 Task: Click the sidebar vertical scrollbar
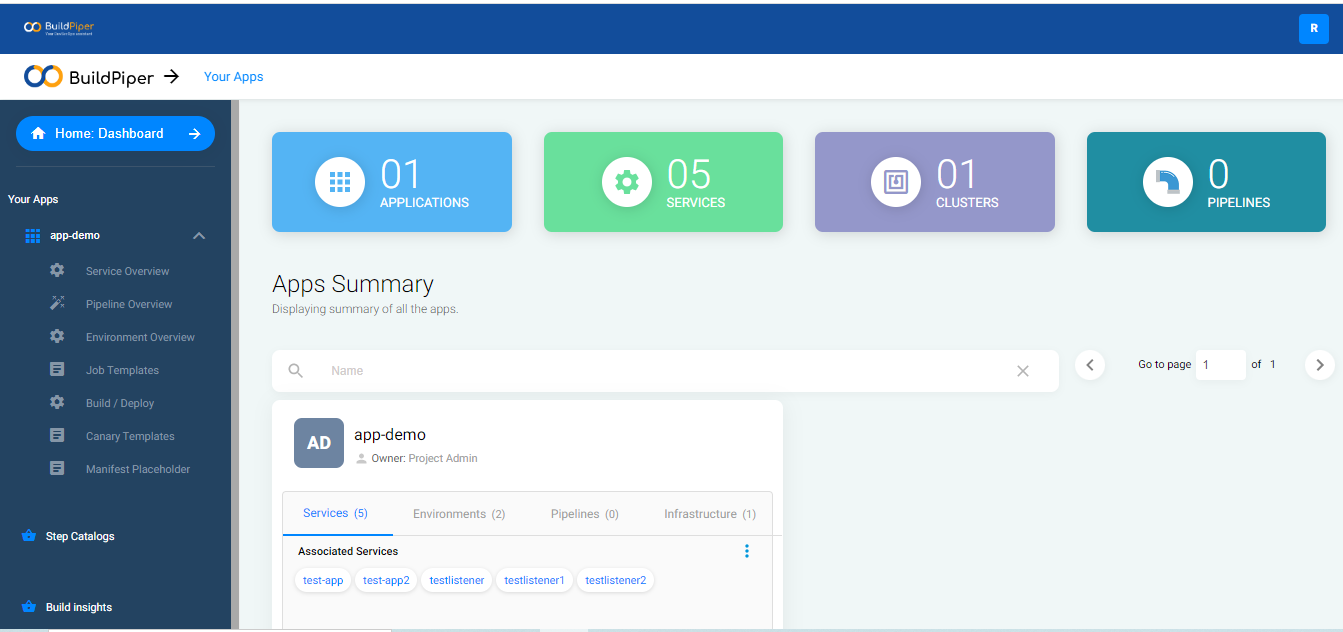point(235,365)
